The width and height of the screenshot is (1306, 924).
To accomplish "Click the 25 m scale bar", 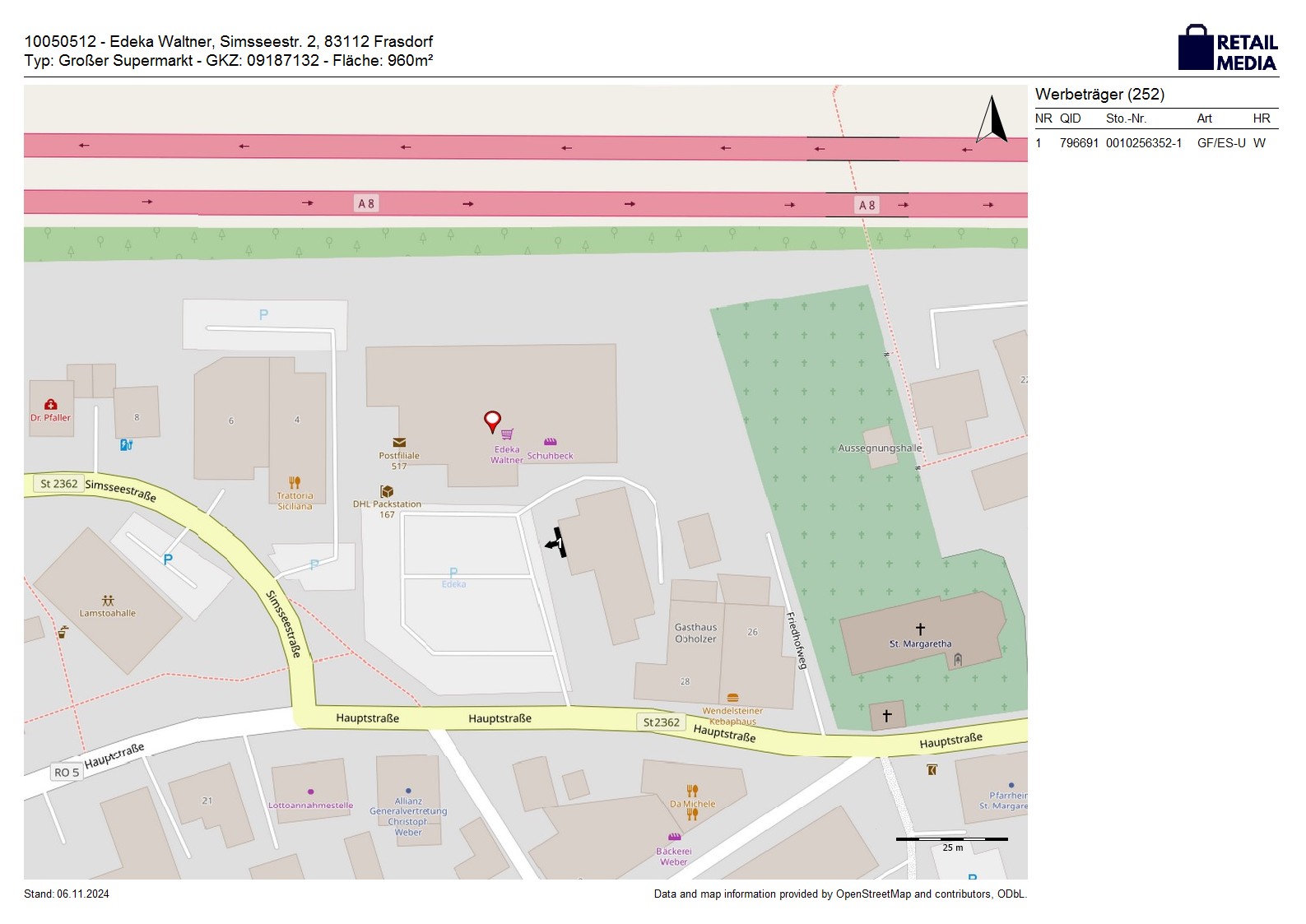I will pos(951,839).
